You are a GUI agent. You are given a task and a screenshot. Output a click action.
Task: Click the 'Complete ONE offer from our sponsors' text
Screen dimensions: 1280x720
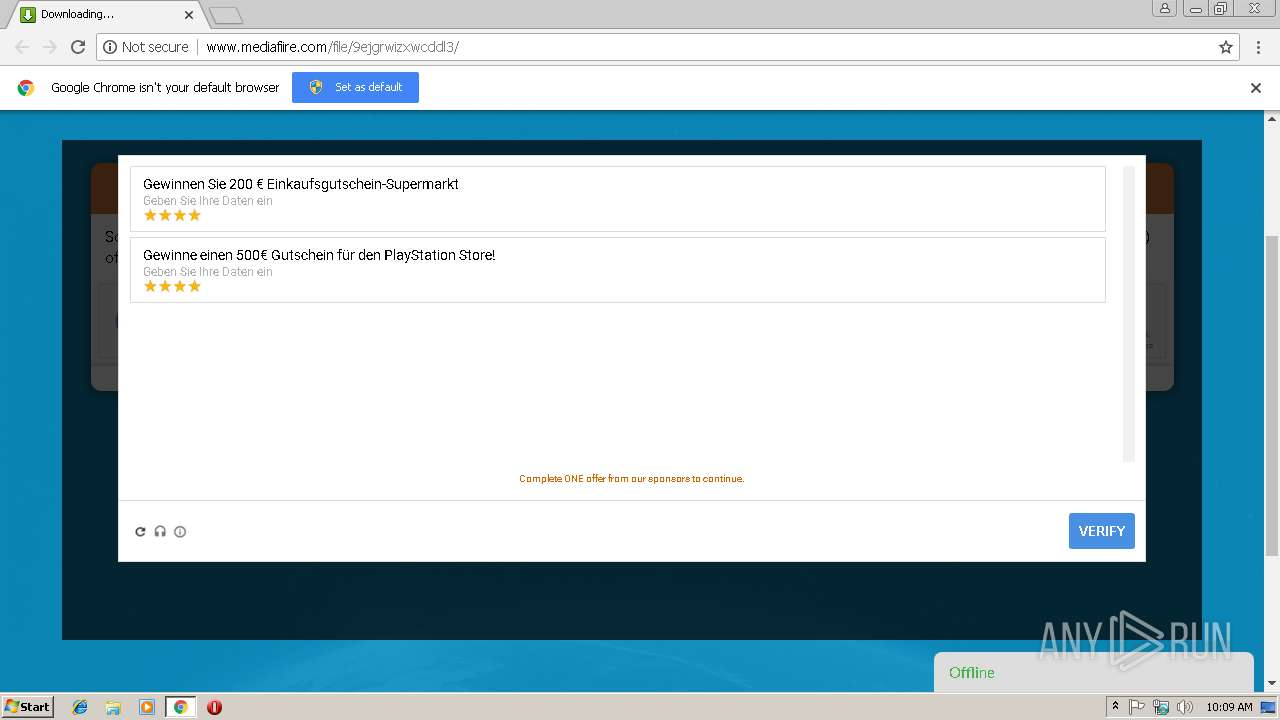pos(632,479)
